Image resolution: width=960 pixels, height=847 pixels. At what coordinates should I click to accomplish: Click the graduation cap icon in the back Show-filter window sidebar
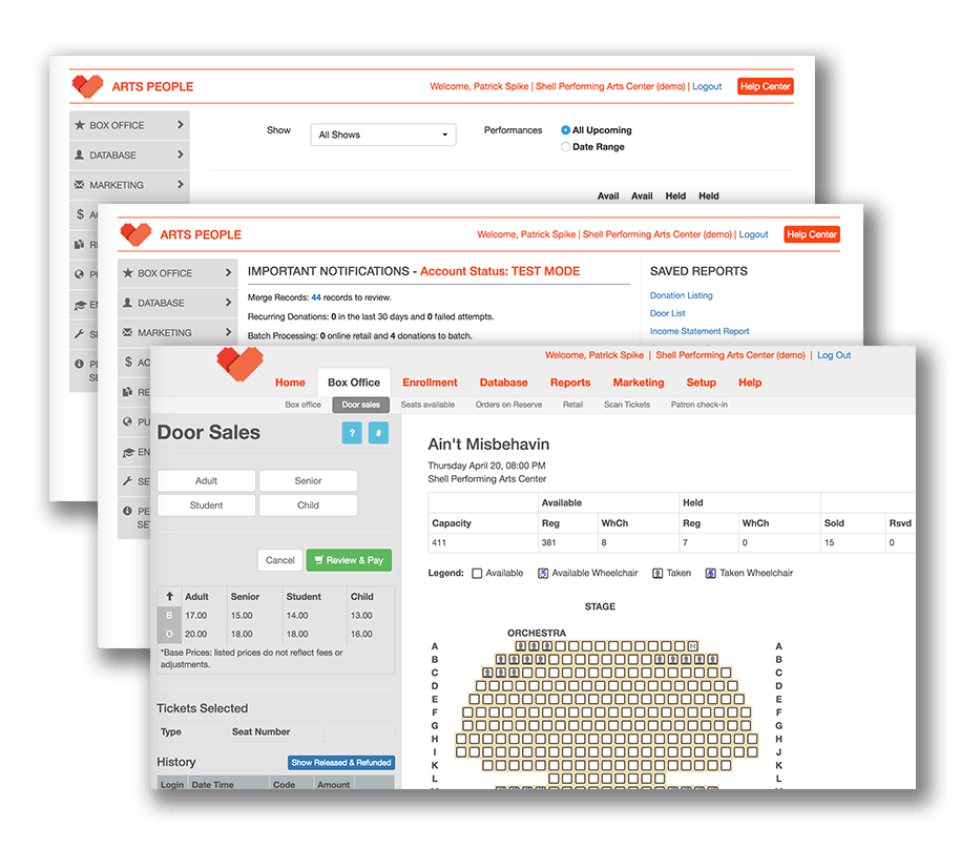coord(80,304)
